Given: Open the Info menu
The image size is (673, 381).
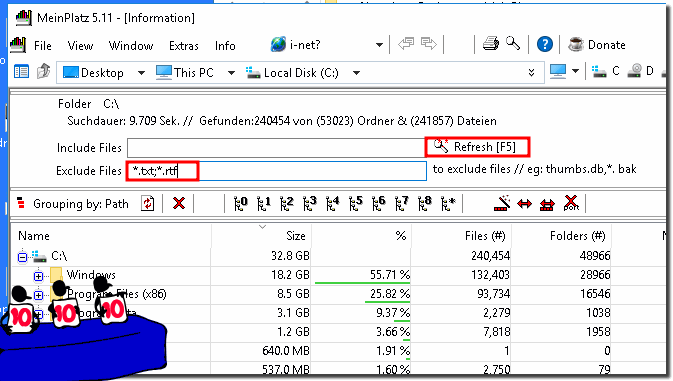Looking at the screenshot, I should coord(225,45).
